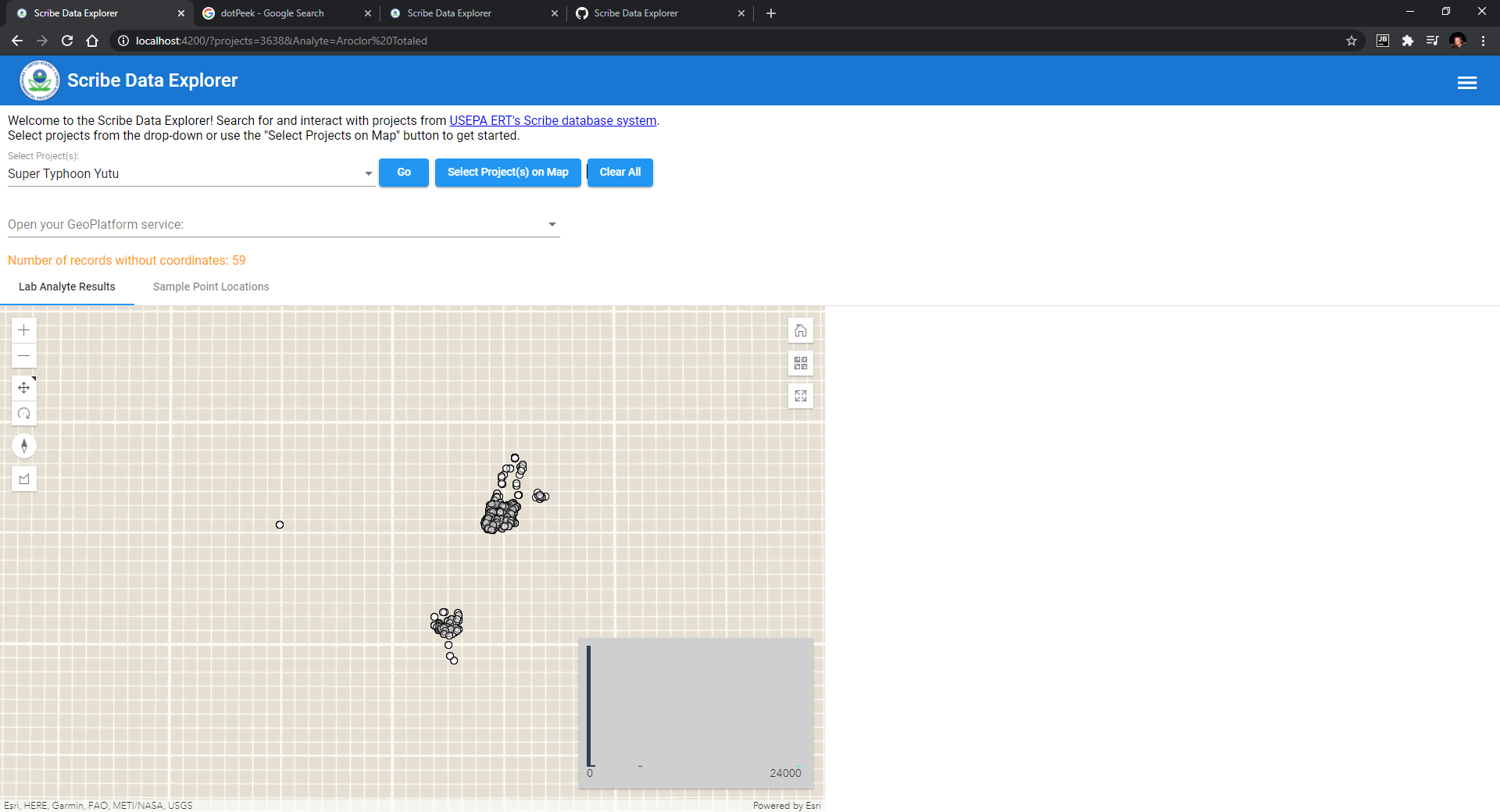Image resolution: width=1500 pixels, height=812 pixels.
Task: Zoom out on the map
Action: [x=24, y=356]
